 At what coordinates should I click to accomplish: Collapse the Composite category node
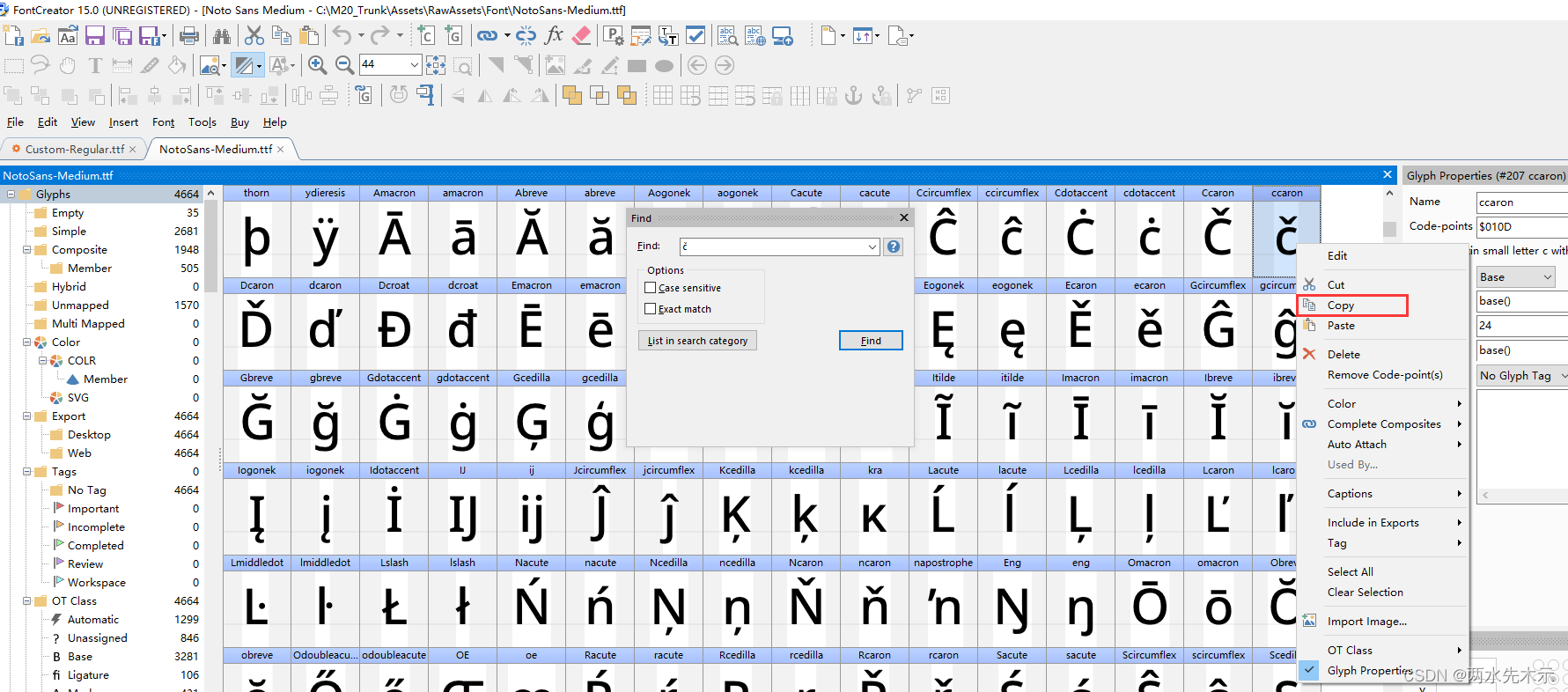coord(27,250)
